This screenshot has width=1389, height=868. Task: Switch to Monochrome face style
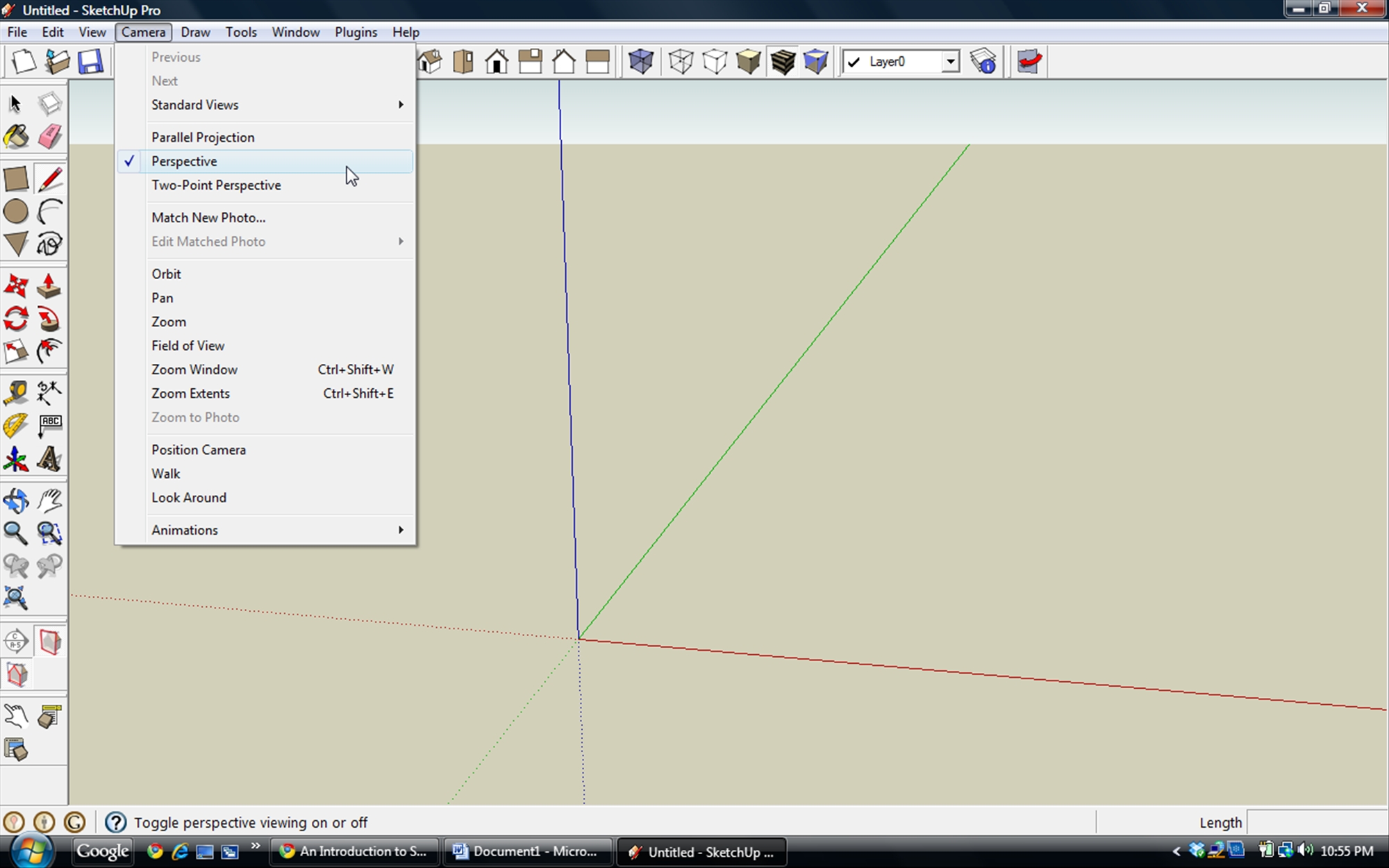[x=815, y=62]
